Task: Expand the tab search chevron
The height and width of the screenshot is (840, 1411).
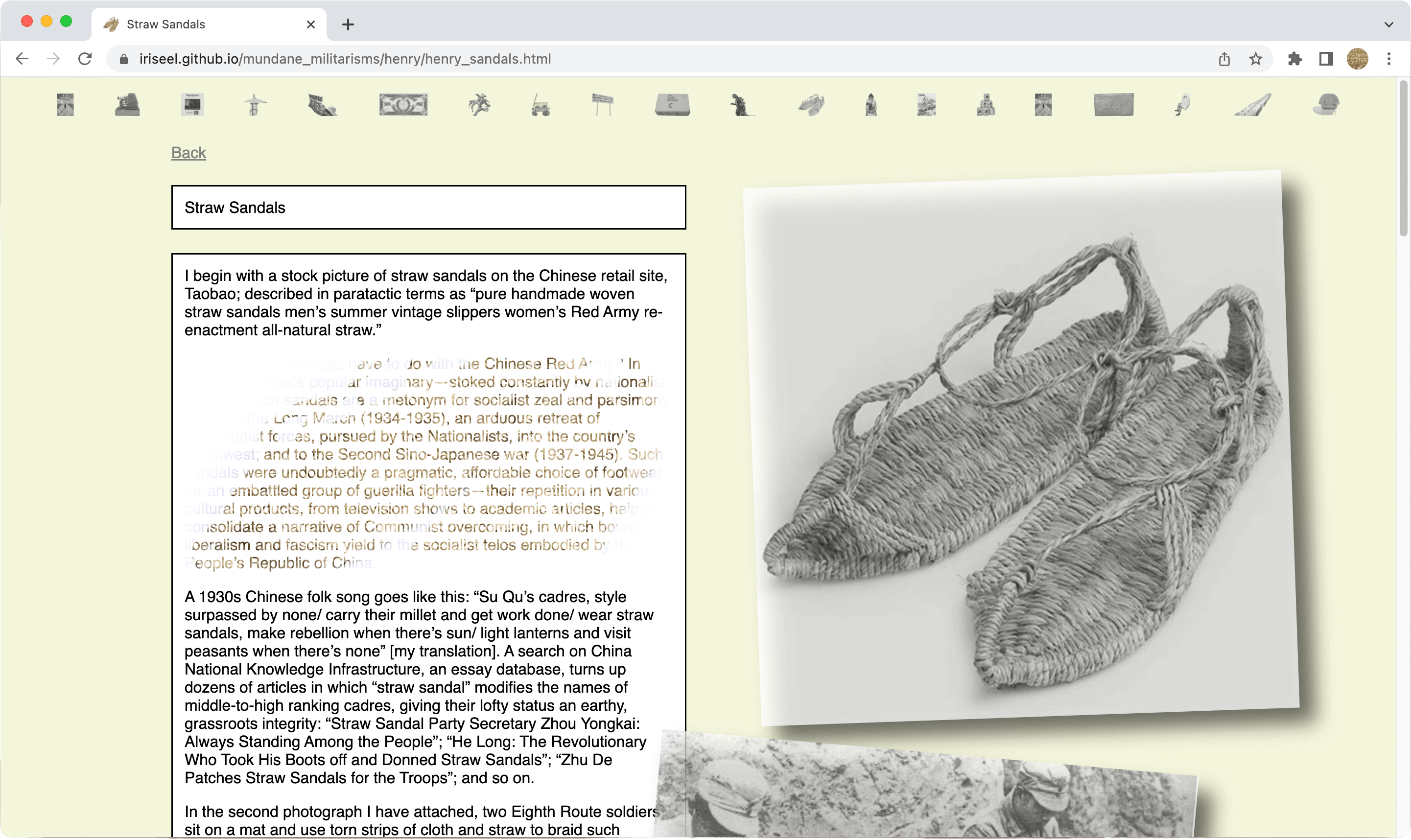Action: pyautogui.click(x=1388, y=24)
